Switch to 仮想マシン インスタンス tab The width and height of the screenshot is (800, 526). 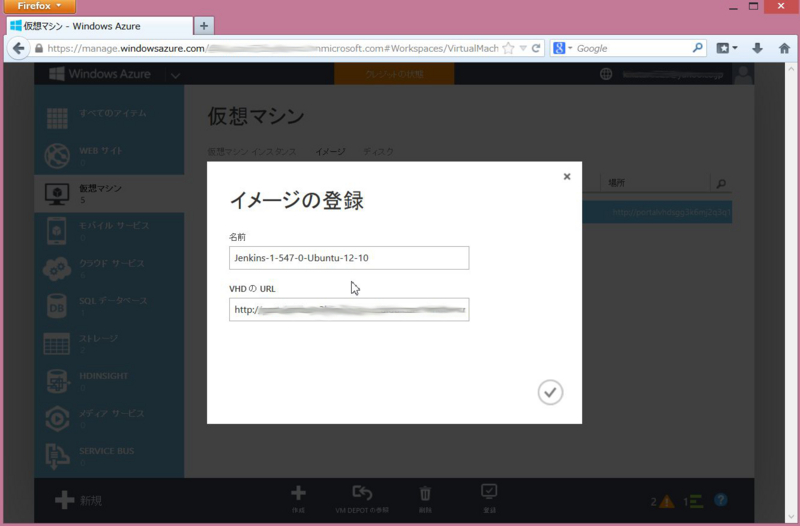252,152
